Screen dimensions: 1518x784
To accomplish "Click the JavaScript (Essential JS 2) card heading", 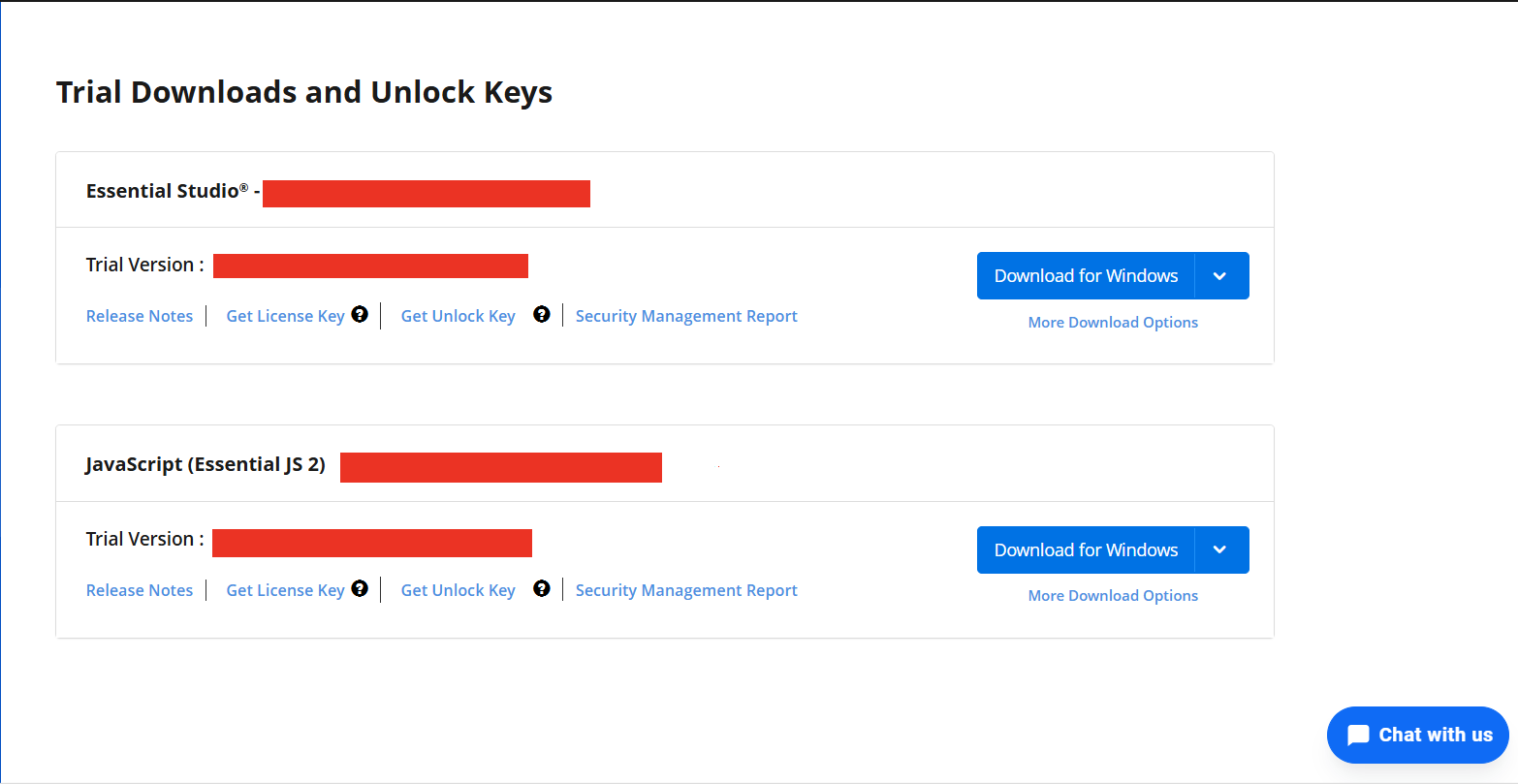I will [206, 465].
